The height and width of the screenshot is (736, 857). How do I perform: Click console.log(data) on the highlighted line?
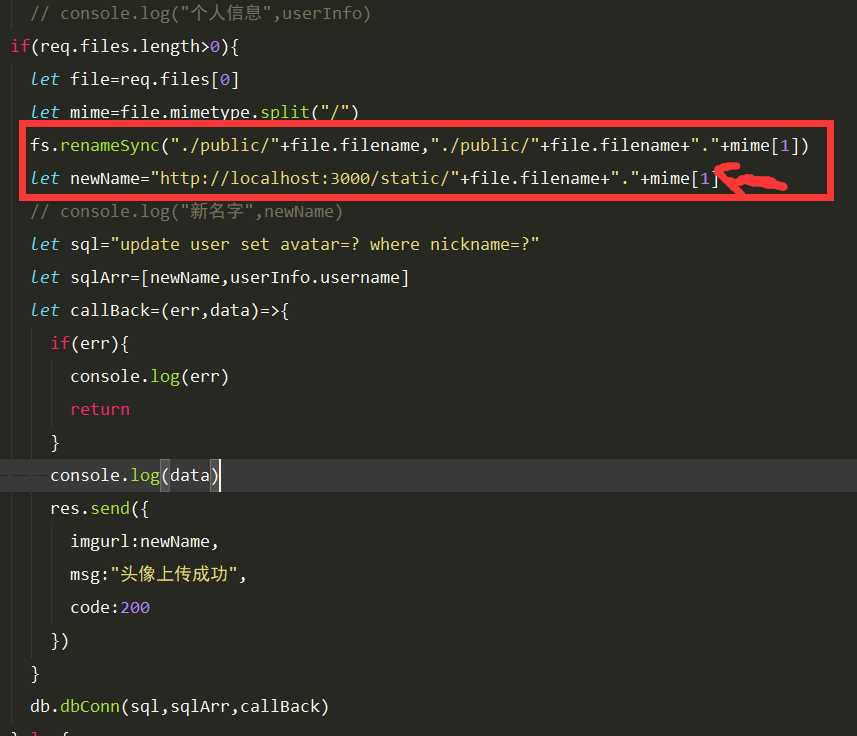[x=134, y=475]
